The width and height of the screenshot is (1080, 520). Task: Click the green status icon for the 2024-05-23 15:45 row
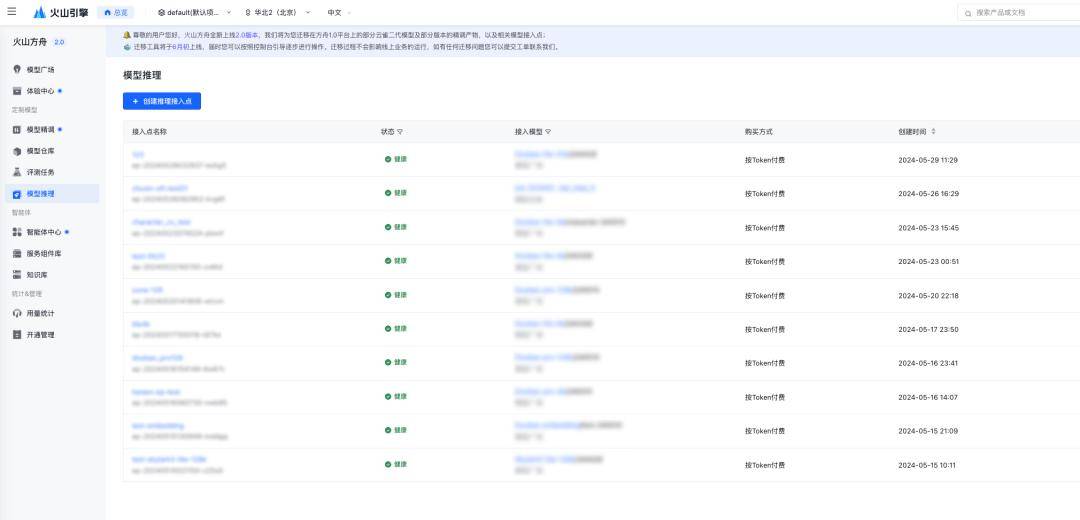(388, 227)
